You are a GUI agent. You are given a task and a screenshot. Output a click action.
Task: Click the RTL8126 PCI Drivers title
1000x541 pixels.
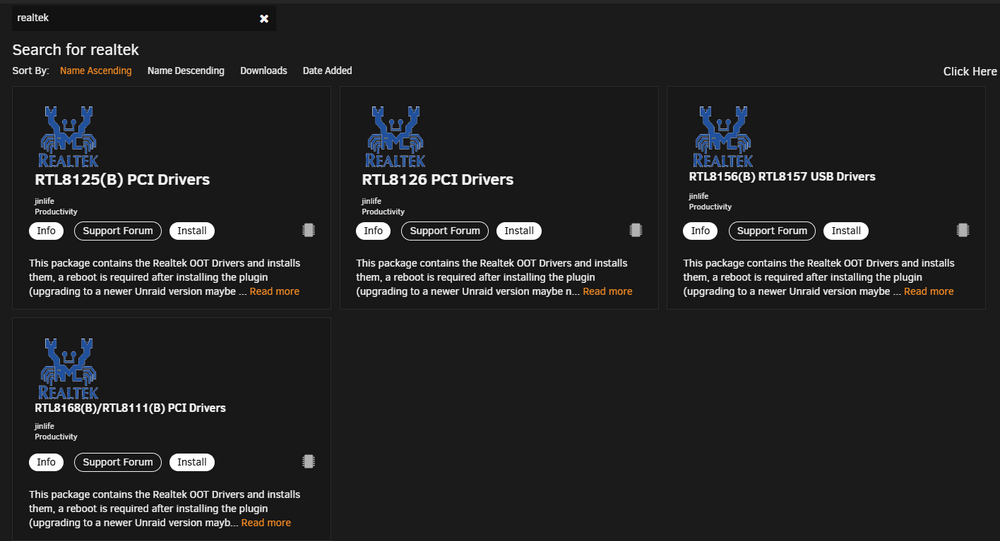(x=438, y=180)
